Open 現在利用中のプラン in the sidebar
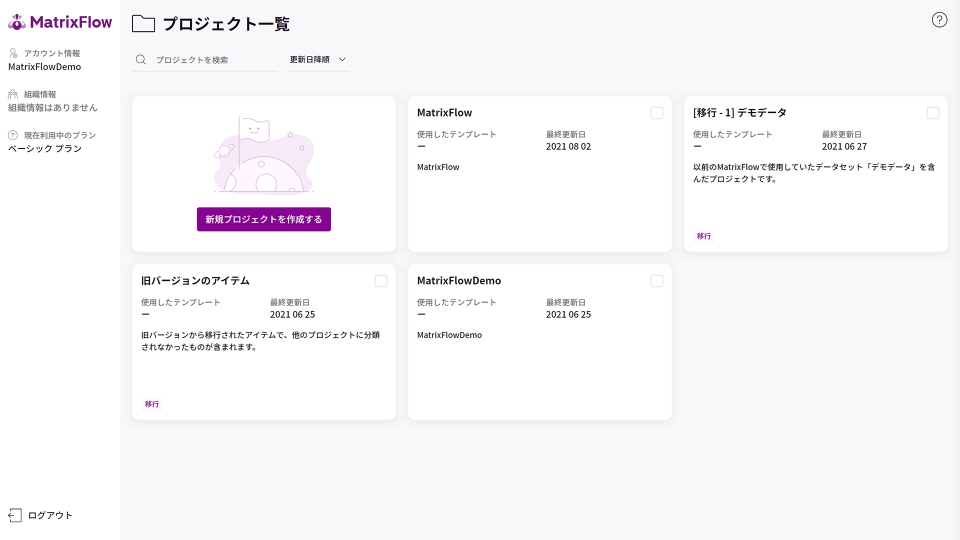Image resolution: width=960 pixels, height=540 pixels. tap(60, 135)
